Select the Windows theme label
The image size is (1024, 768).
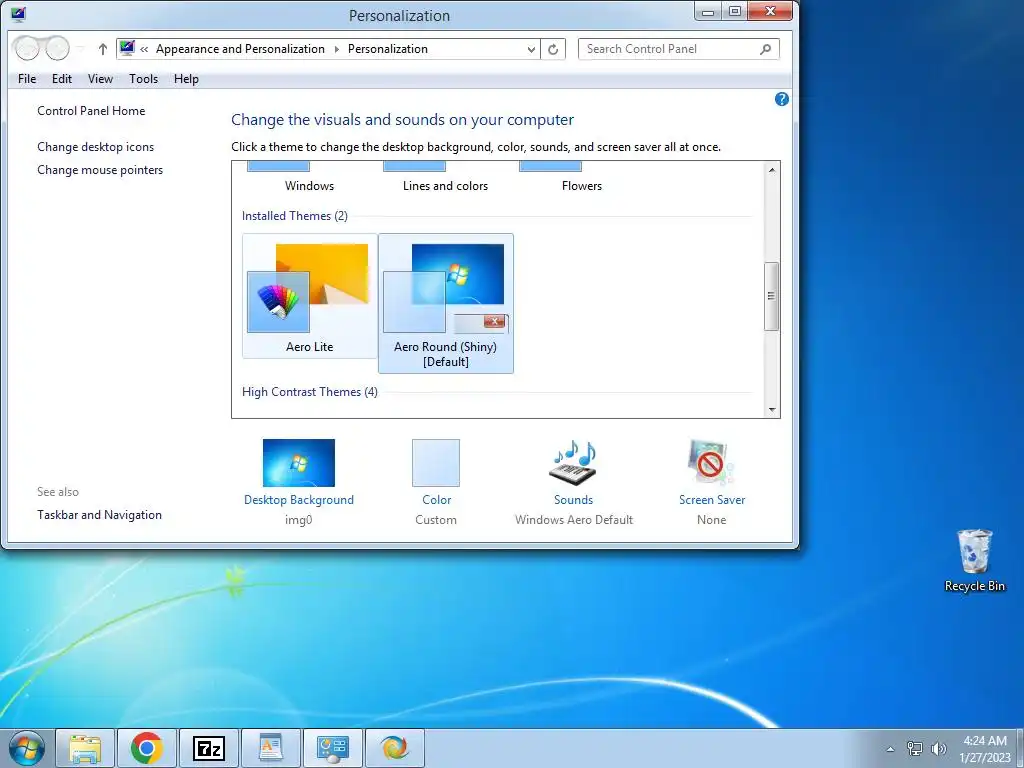coord(309,185)
